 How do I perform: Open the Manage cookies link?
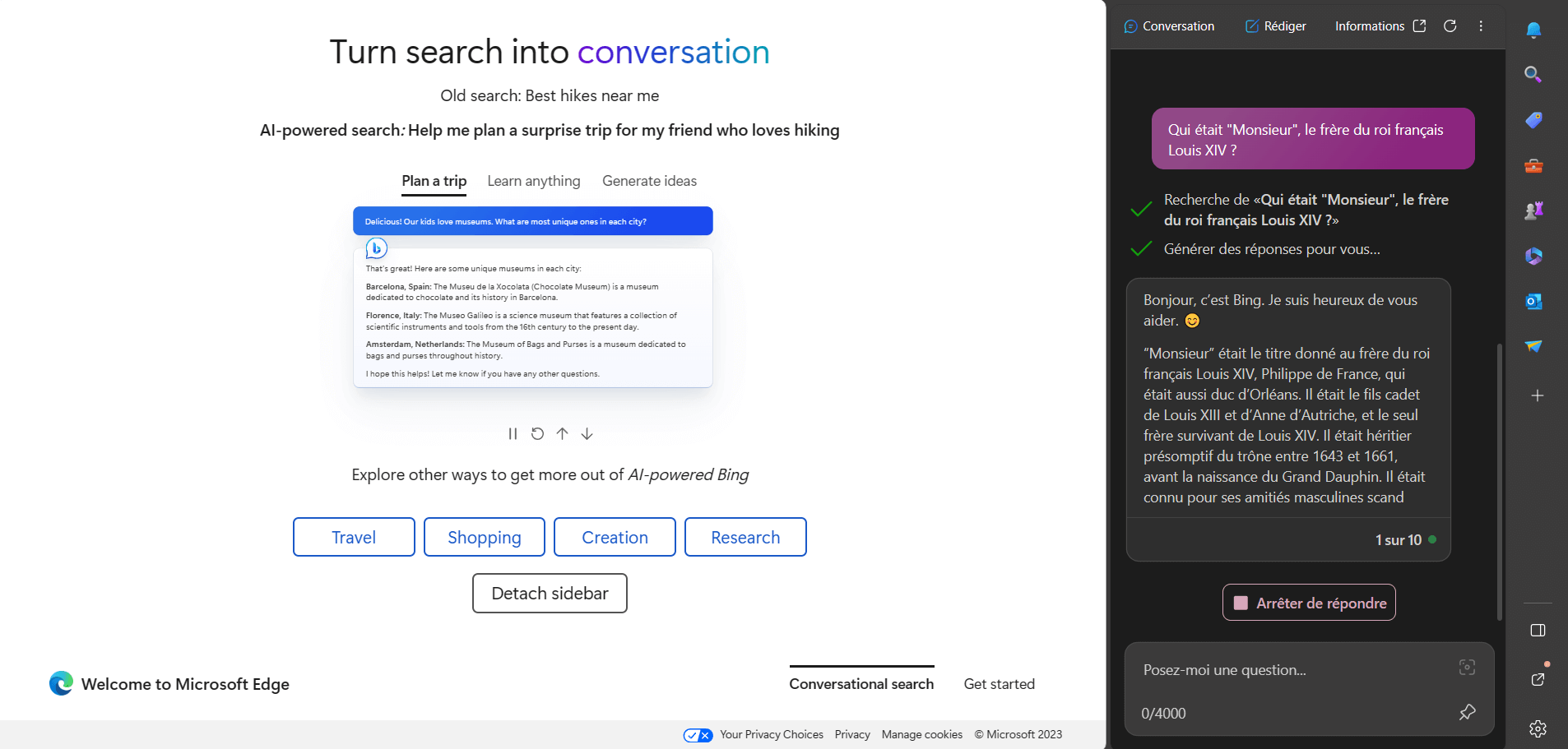click(921, 735)
